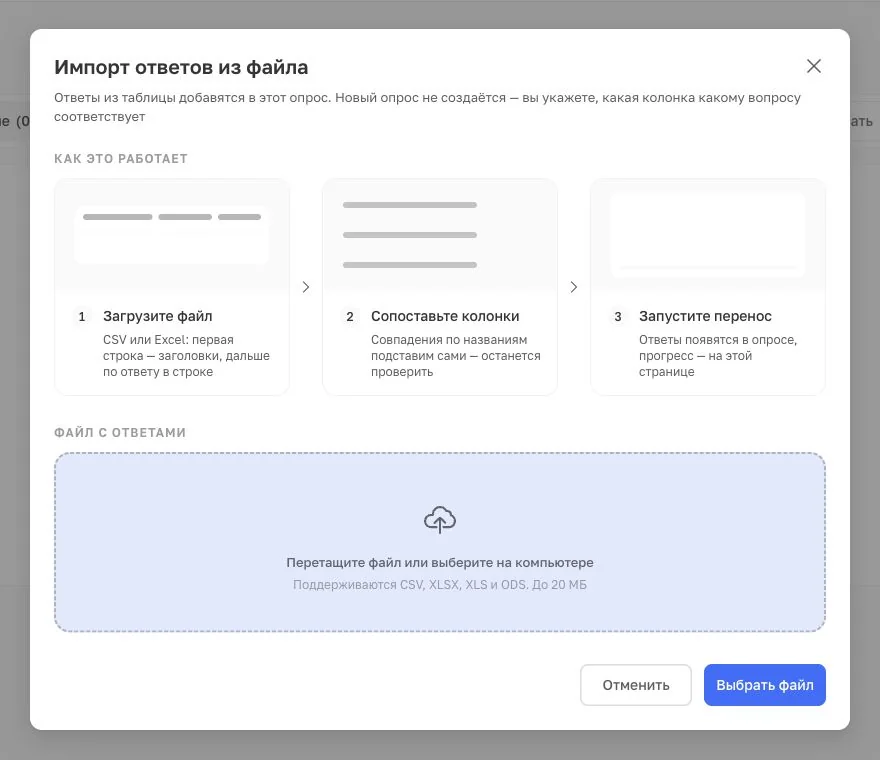Click the Совпадения по названиям description
The height and width of the screenshot is (760, 880).
(x=456, y=356)
